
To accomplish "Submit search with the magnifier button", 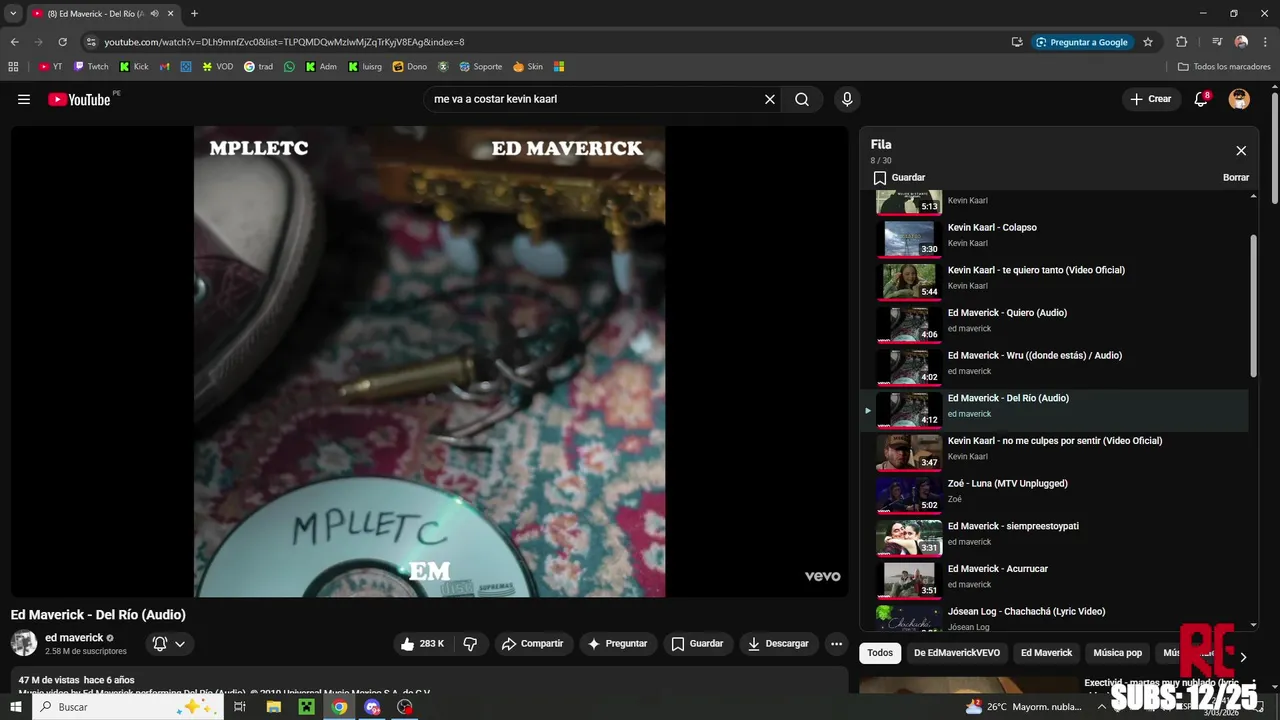I will point(802,99).
